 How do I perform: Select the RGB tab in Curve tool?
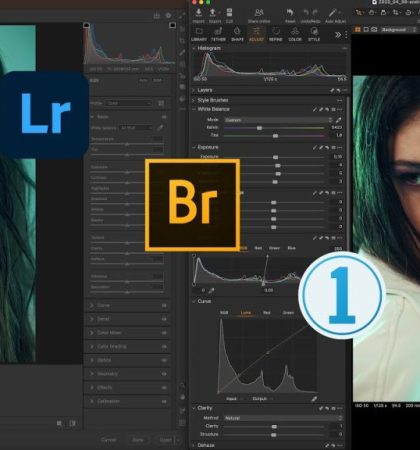pyautogui.click(x=224, y=313)
